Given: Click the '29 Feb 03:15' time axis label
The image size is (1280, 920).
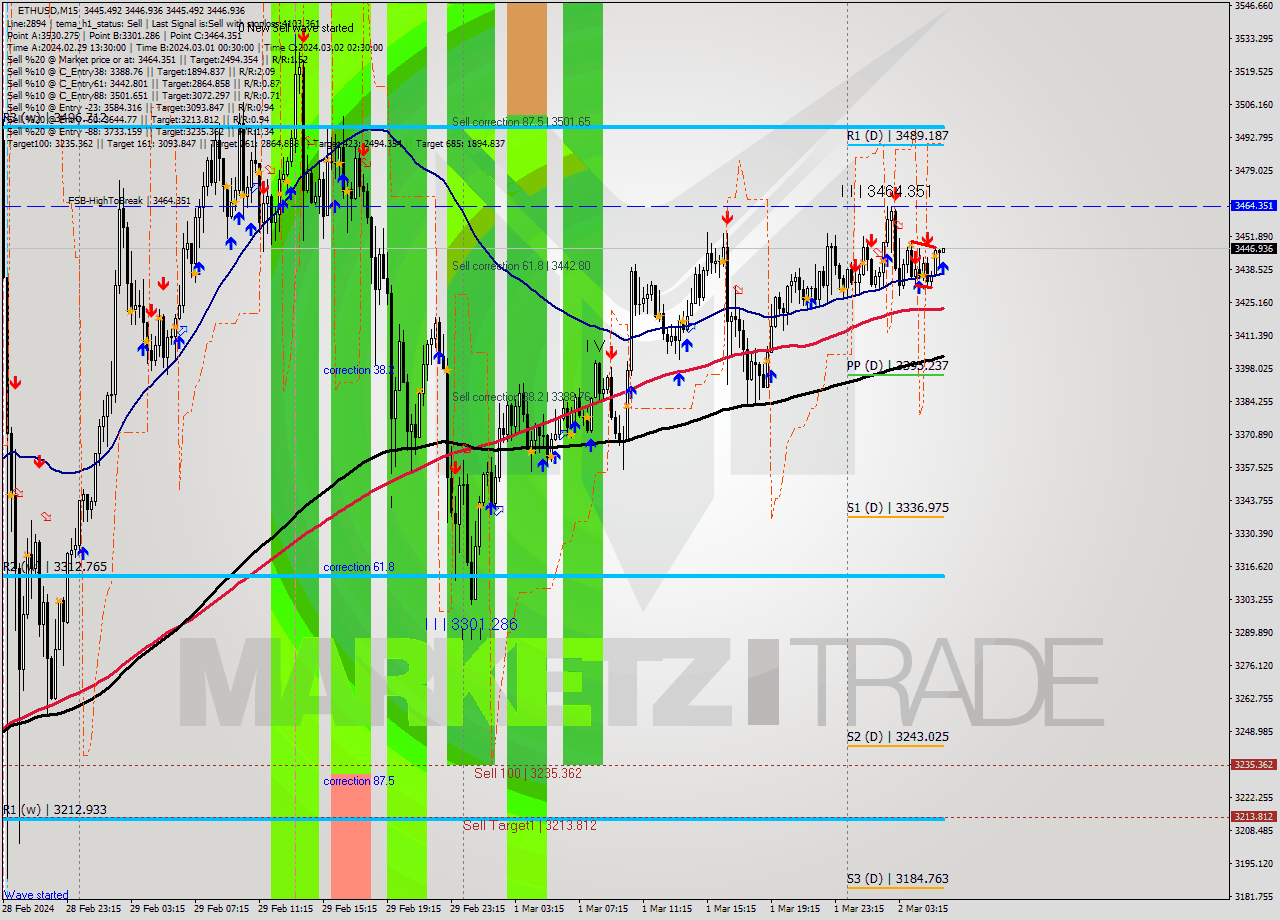Looking at the screenshot, I should [156, 909].
